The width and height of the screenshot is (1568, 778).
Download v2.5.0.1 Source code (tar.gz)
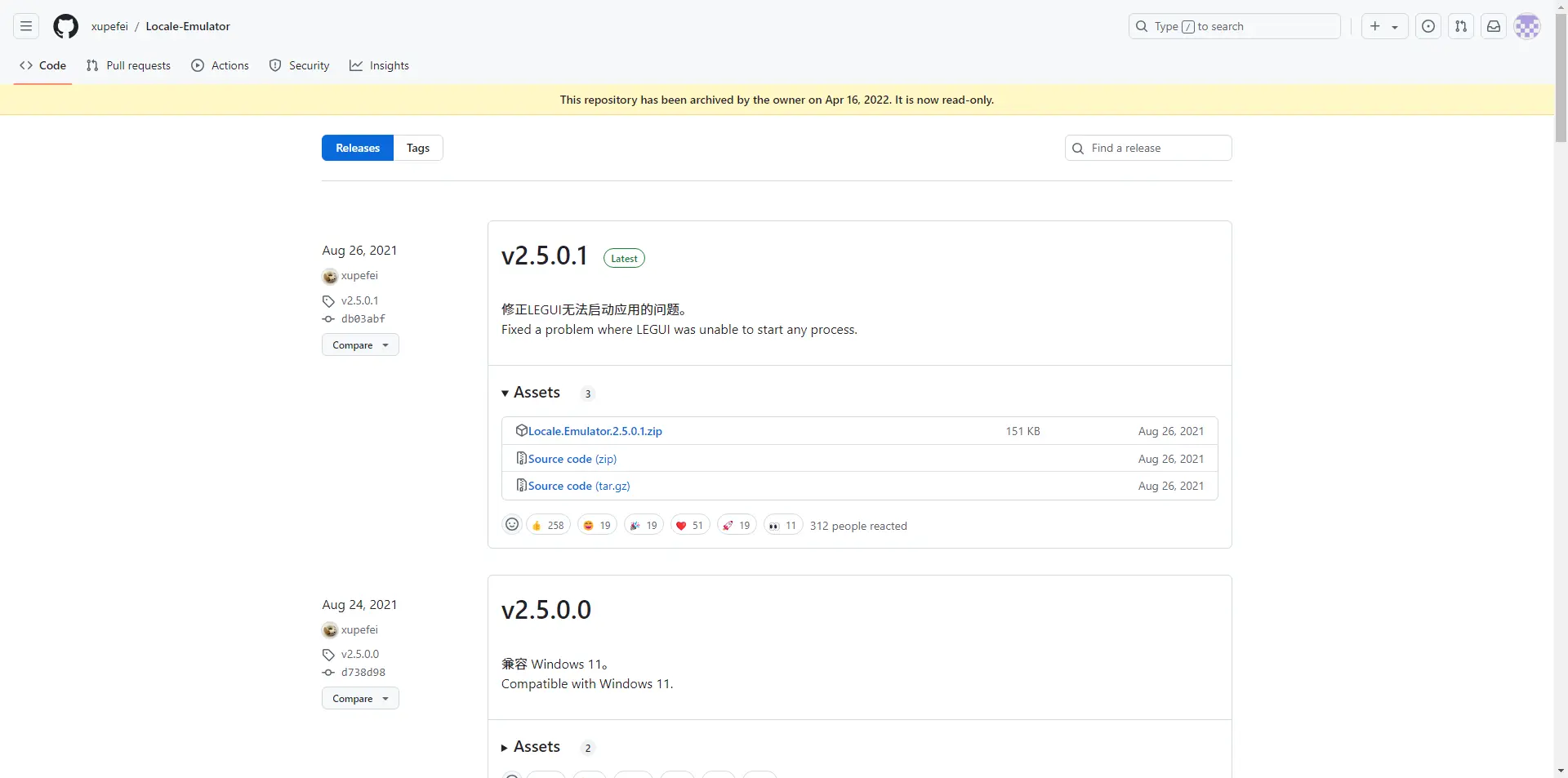click(579, 486)
